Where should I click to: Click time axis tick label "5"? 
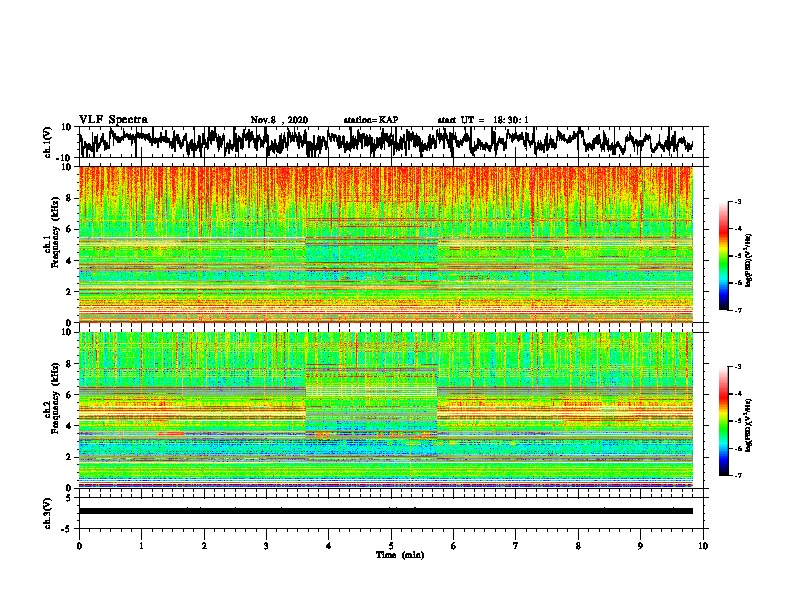click(x=391, y=546)
